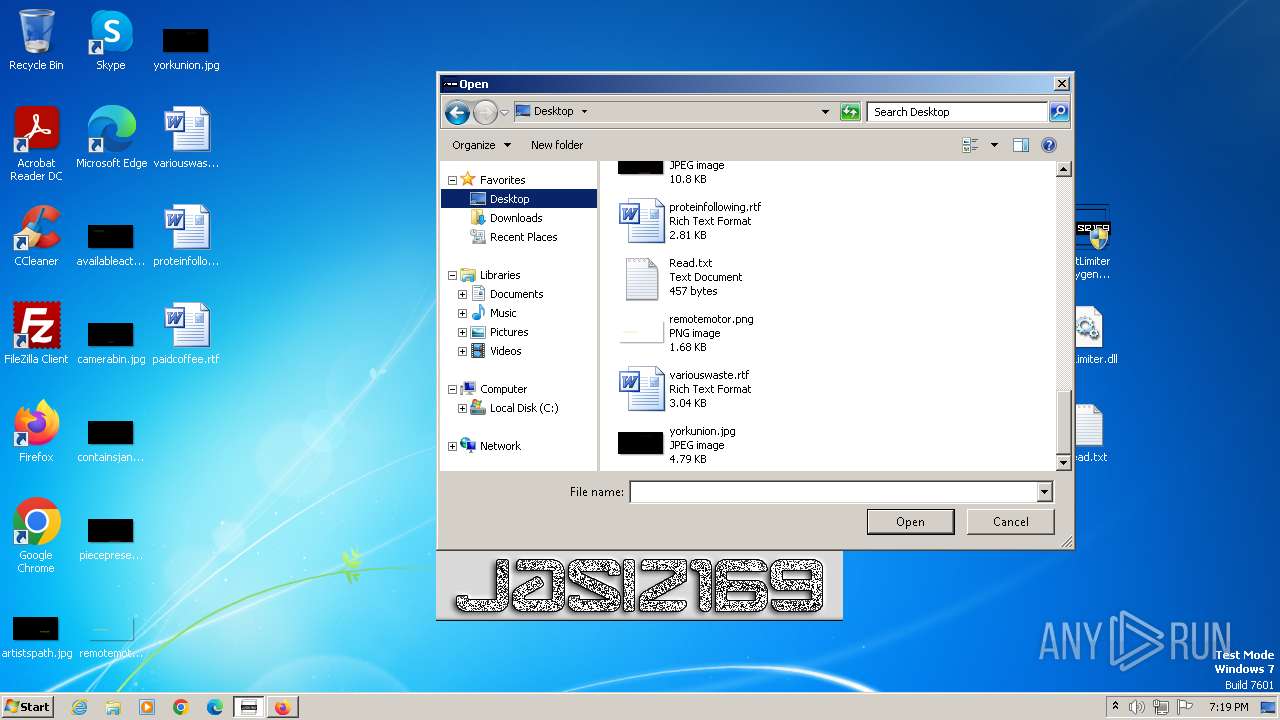
Task: Click volume speaker icon in system tray
Action: tap(1136, 707)
